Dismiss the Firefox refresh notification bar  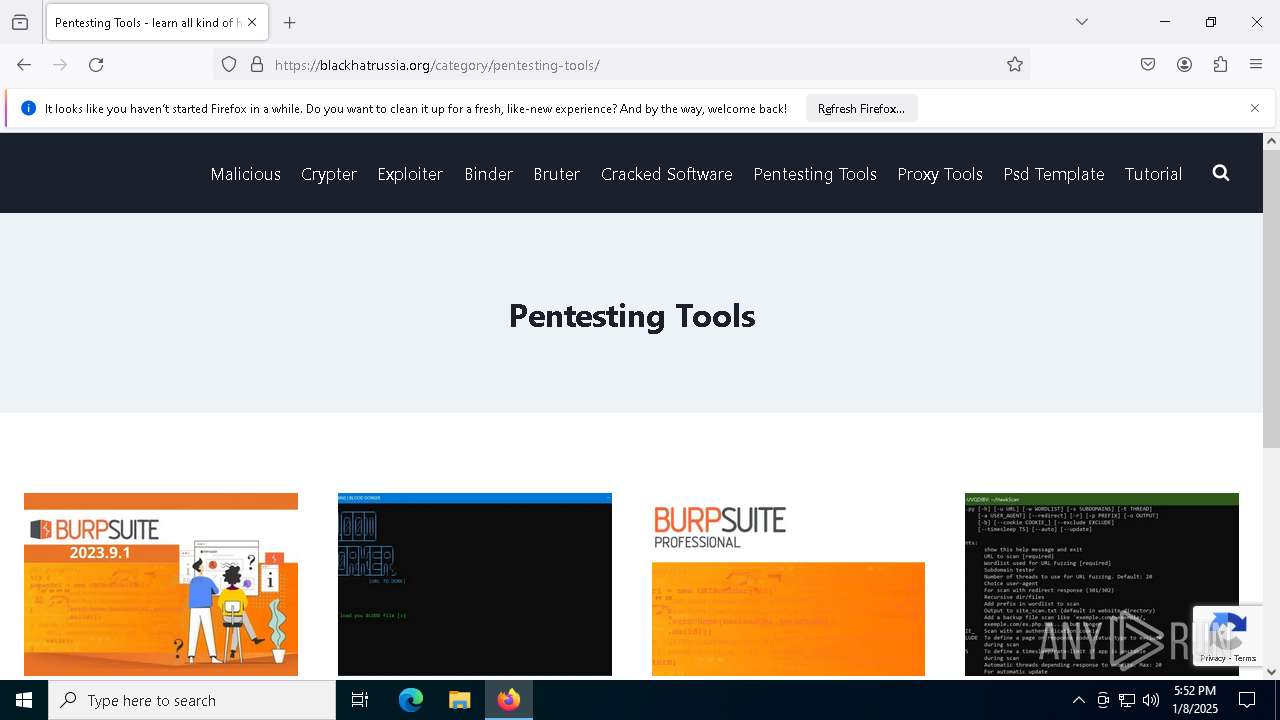point(1255,108)
